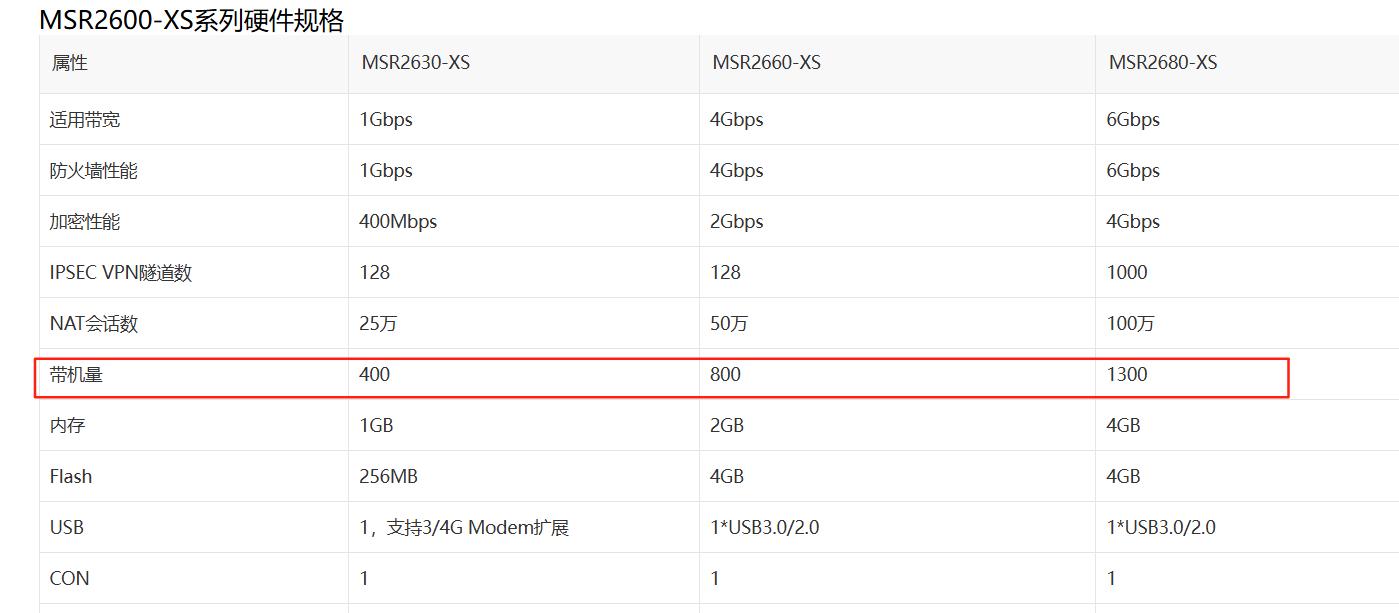Click the "适用带宽" row label
Screen dimensions: 1399x613
85,120
